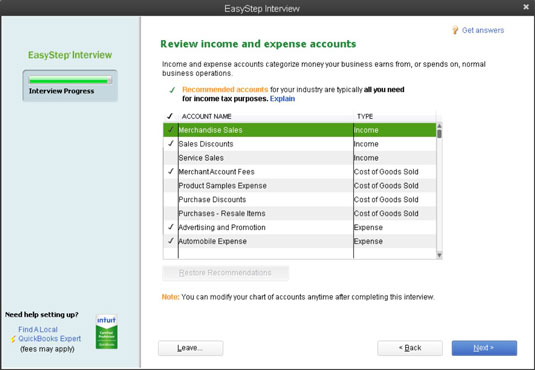Click Expense type for Automobile Expense

[x=368, y=241]
